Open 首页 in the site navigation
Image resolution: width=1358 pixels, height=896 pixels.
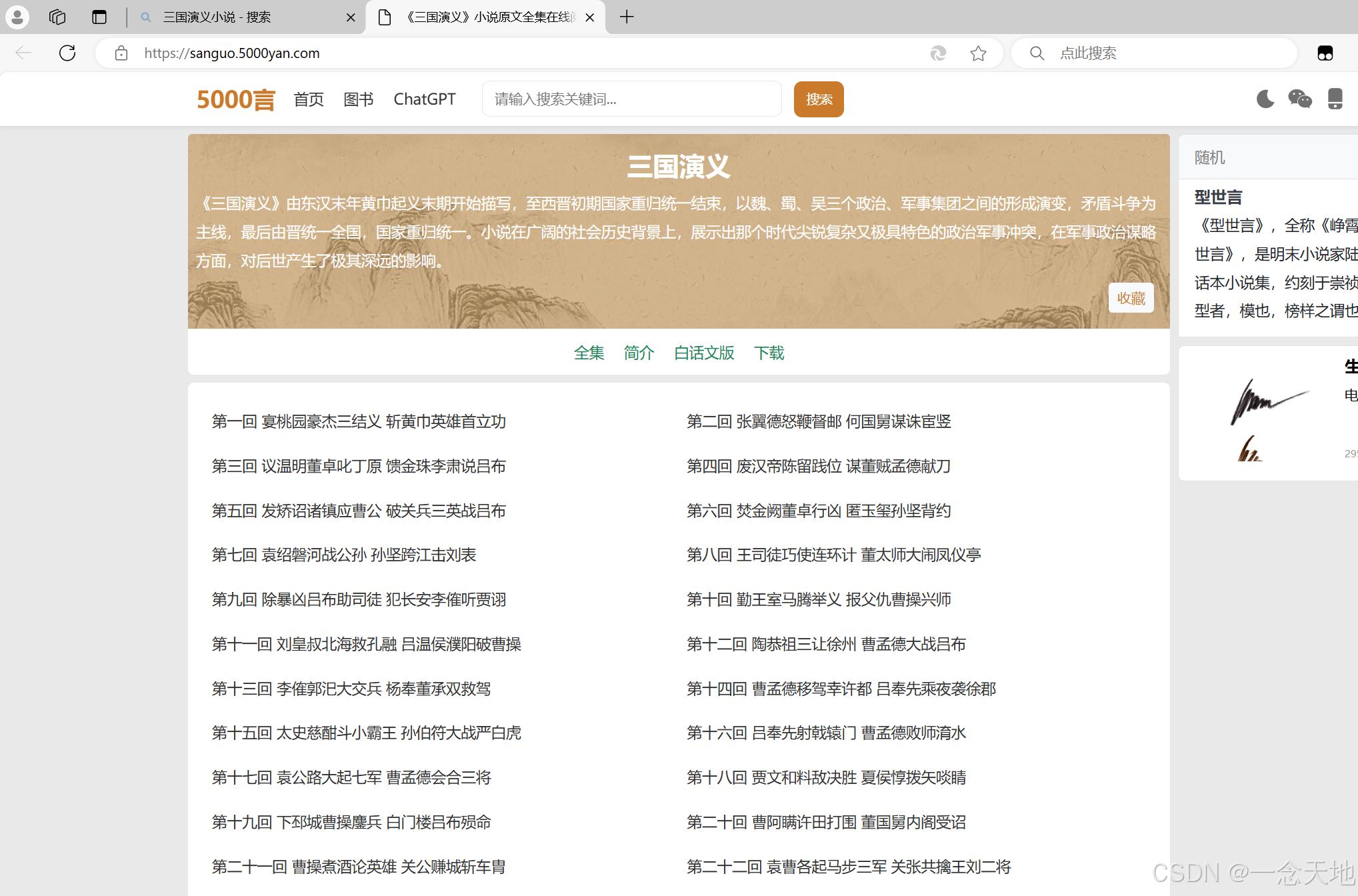click(309, 99)
